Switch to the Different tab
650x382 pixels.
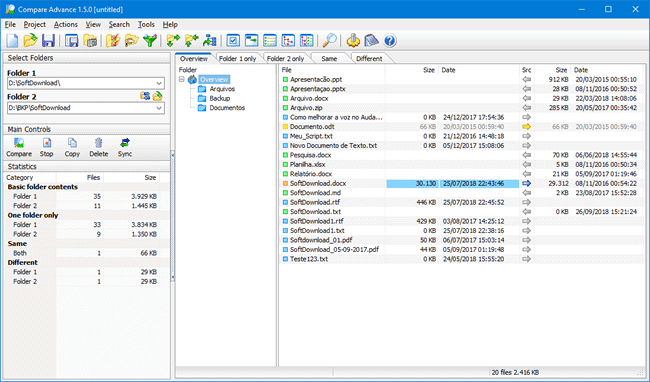tap(369, 58)
